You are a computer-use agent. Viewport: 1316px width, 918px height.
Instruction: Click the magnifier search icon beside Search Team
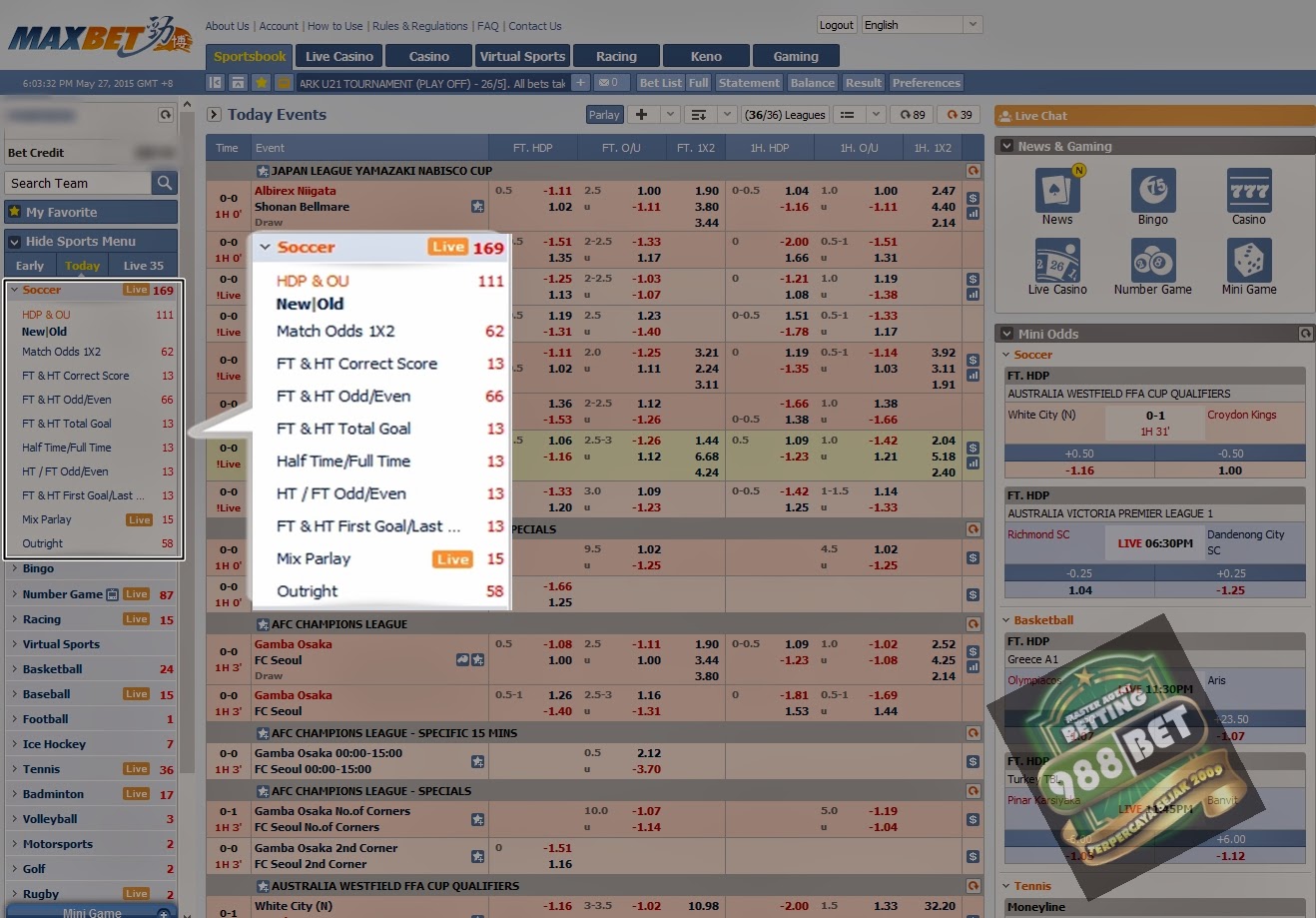(165, 183)
